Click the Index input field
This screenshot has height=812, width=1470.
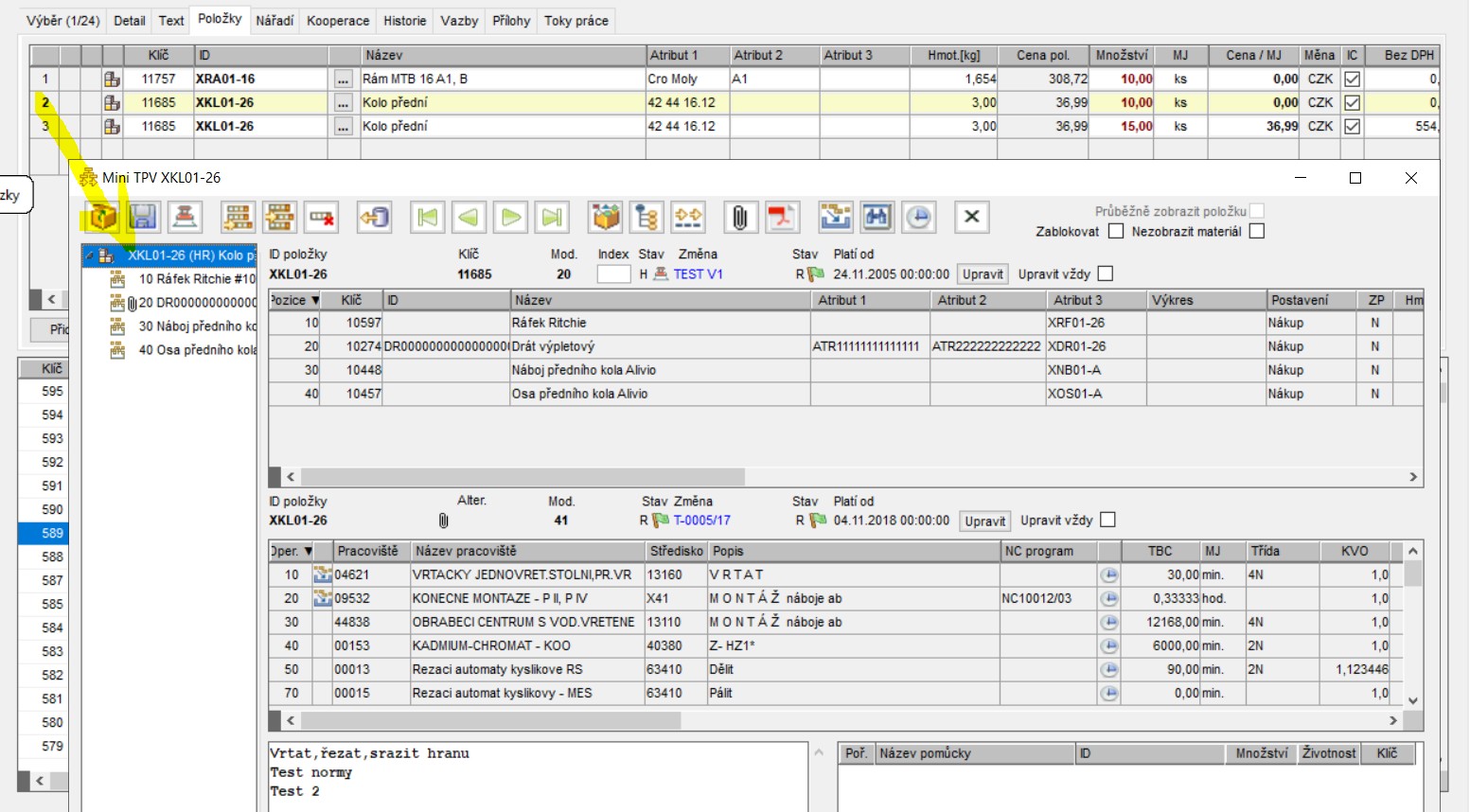click(x=613, y=274)
